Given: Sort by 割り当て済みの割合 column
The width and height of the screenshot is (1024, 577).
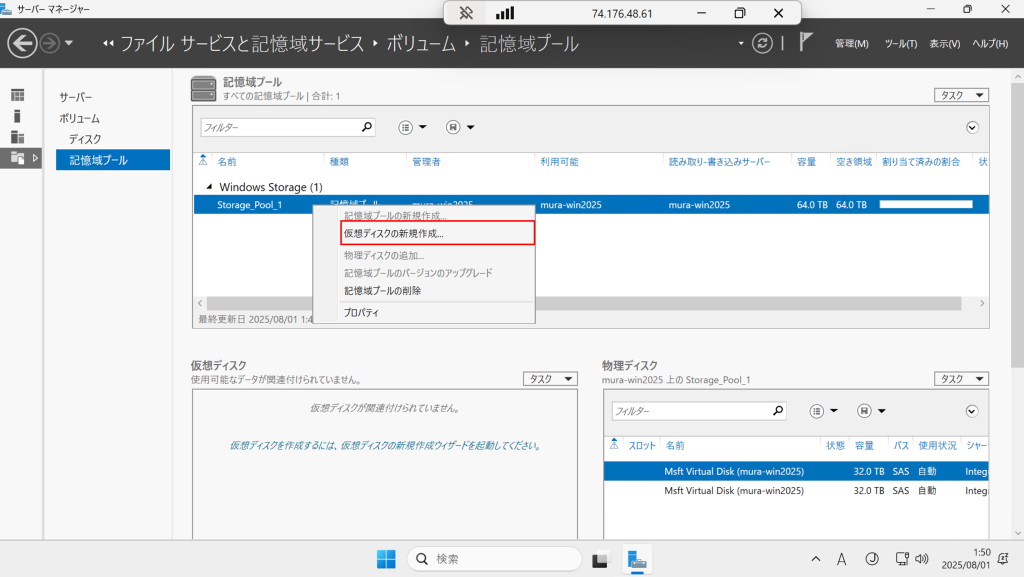Looking at the screenshot, I should (921, 162).
